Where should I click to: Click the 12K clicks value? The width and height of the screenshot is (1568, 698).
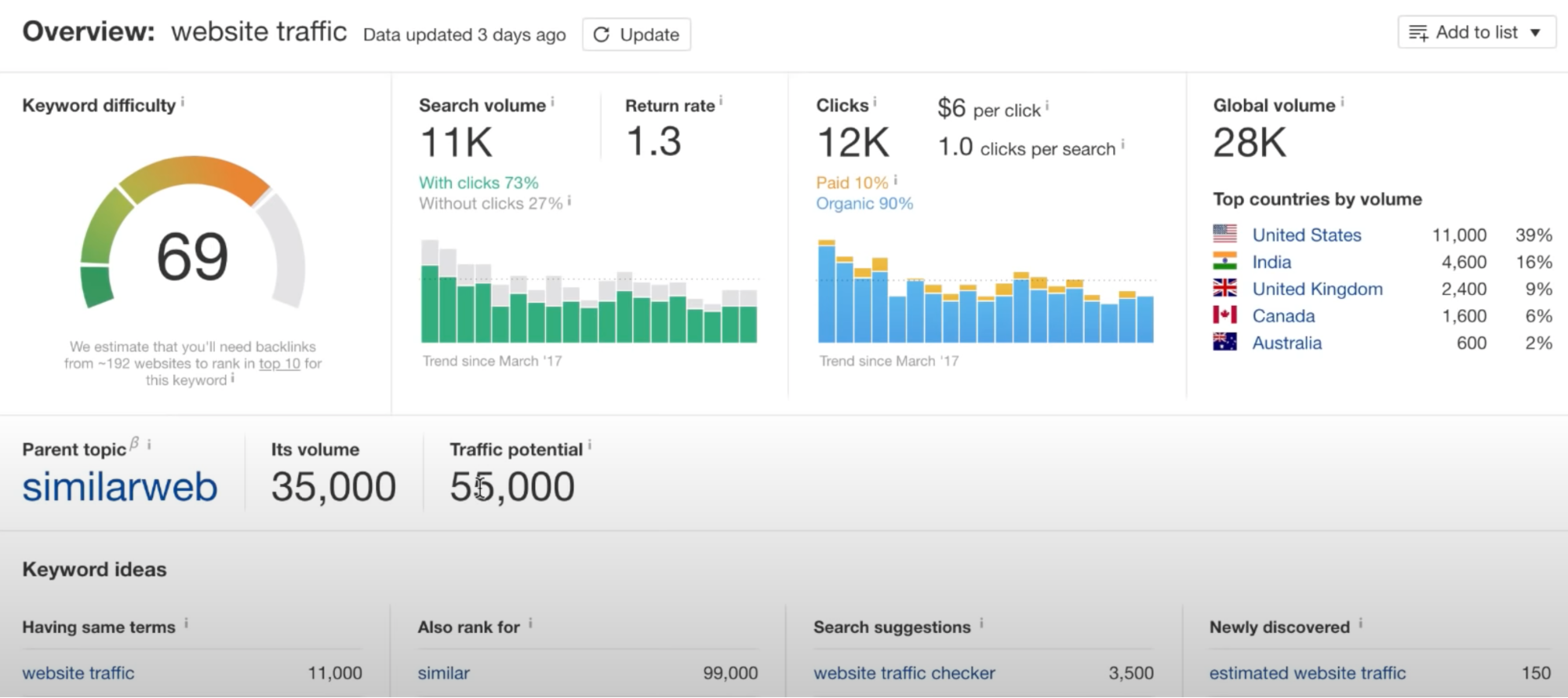[853, 143]
